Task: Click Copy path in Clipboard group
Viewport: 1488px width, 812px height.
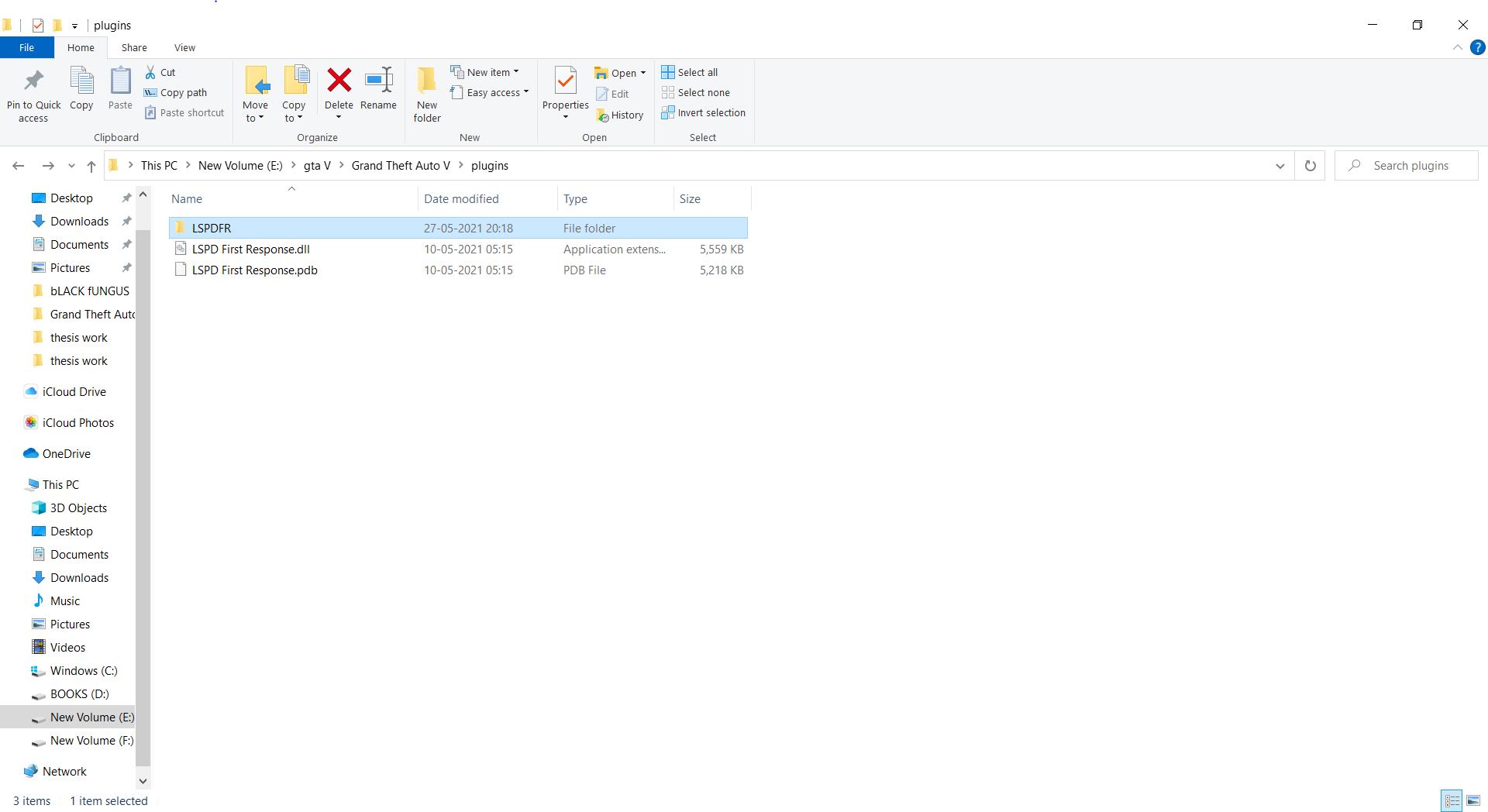Action: (176, 92)
